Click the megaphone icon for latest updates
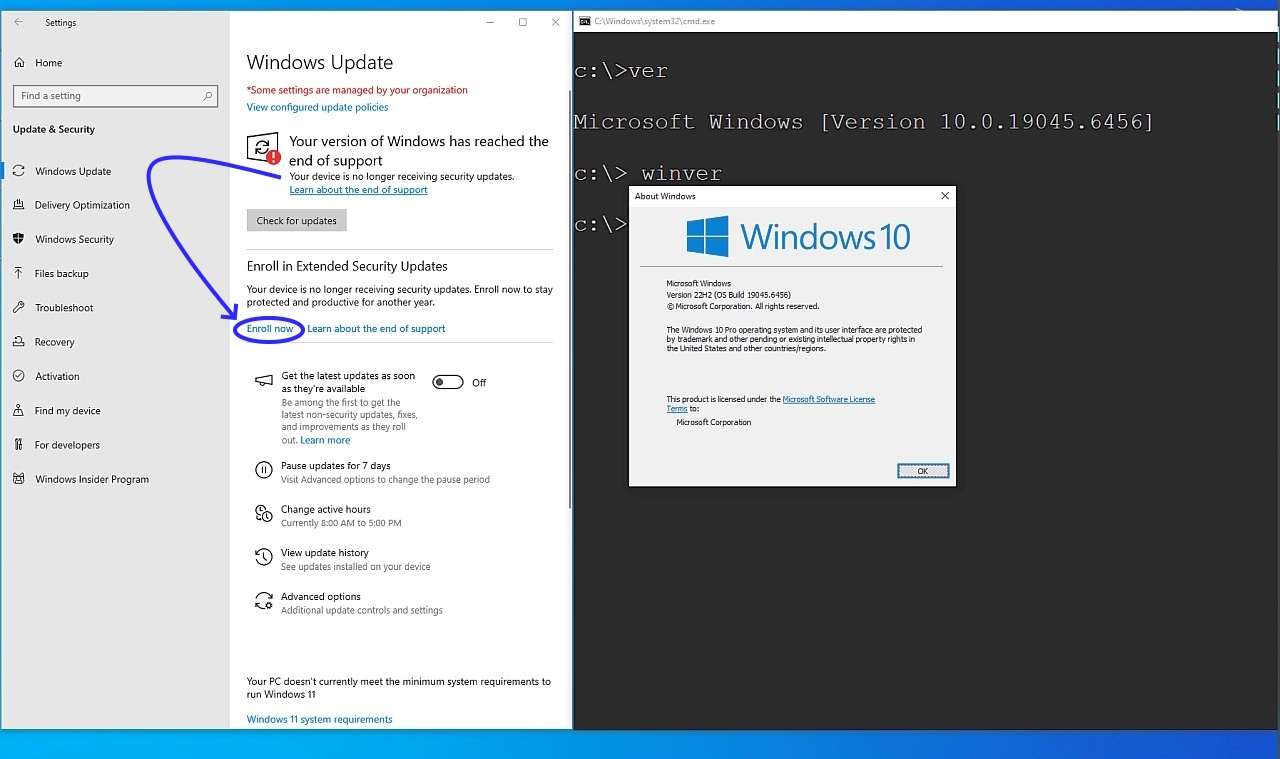Screen dimensions: 1280x759 [264, 381]
